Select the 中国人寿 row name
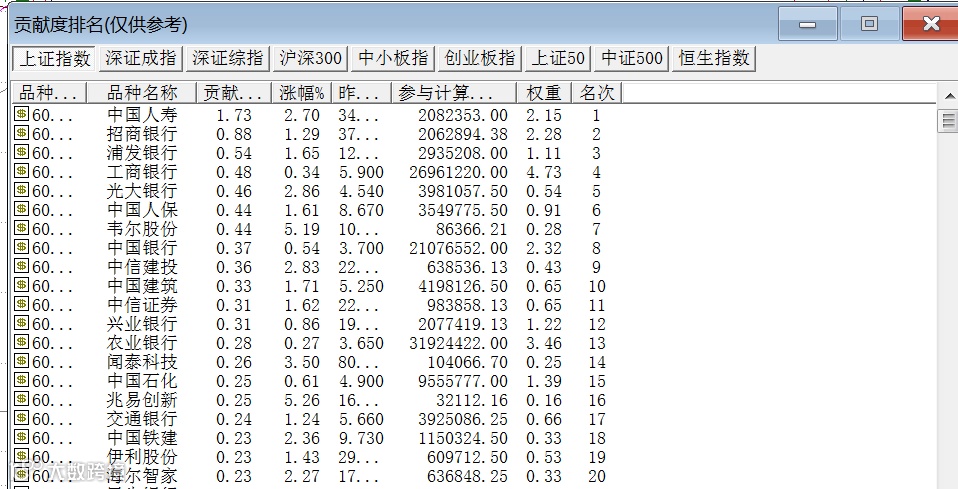This screenshot has height=489, width=958. click(142, 115)
